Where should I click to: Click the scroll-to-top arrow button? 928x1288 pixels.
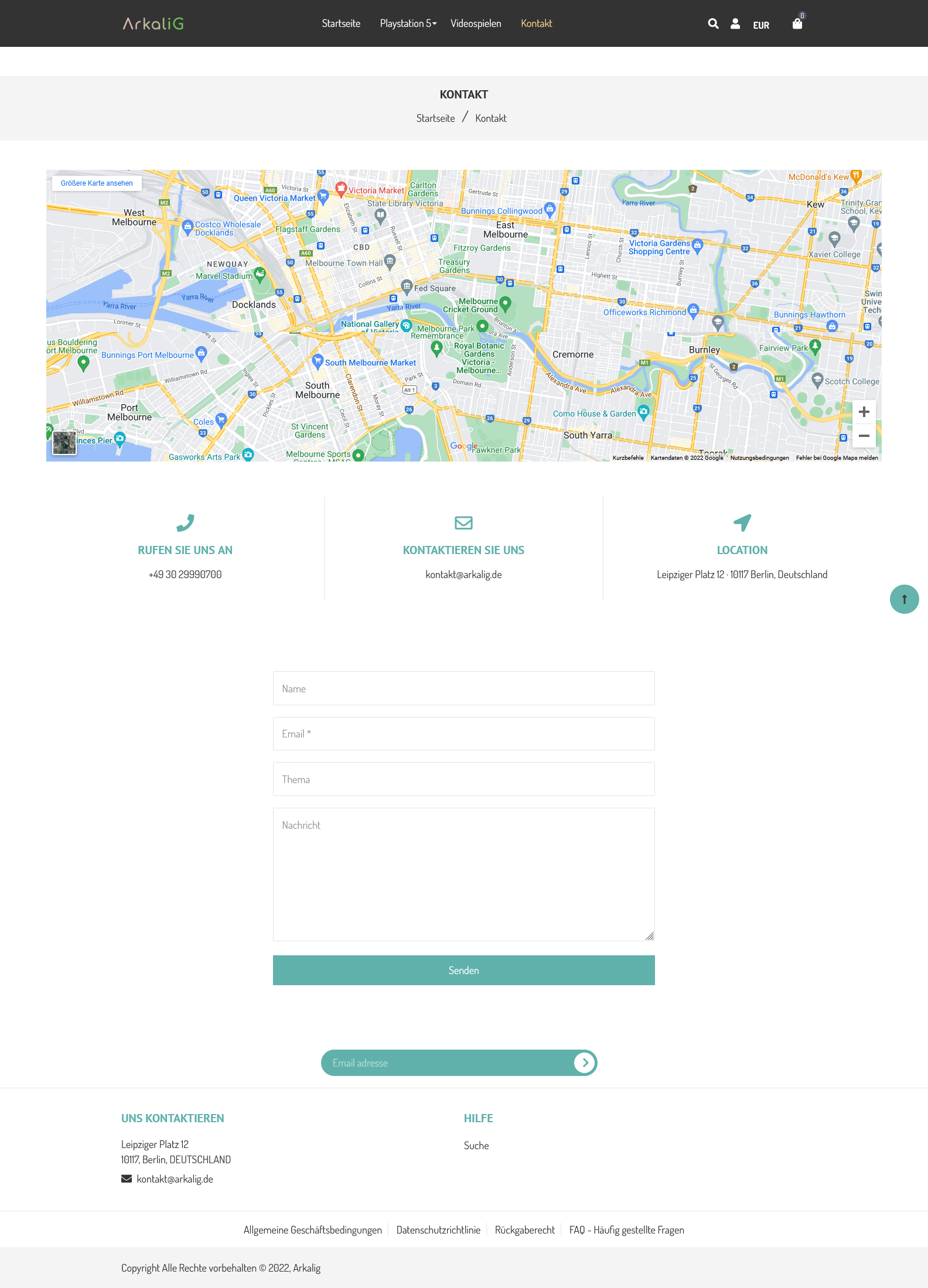click(x=904, y=599)
